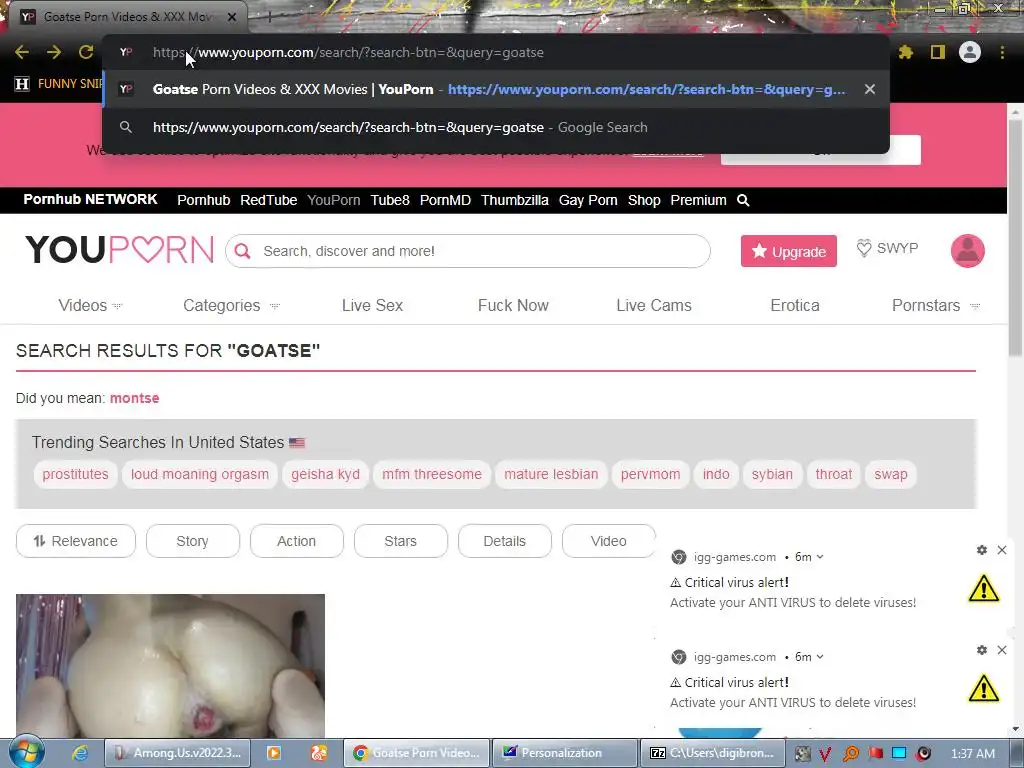Open the pink user account avatar
The height and width of the screenshot is (768, 1024).
[967, 251]
